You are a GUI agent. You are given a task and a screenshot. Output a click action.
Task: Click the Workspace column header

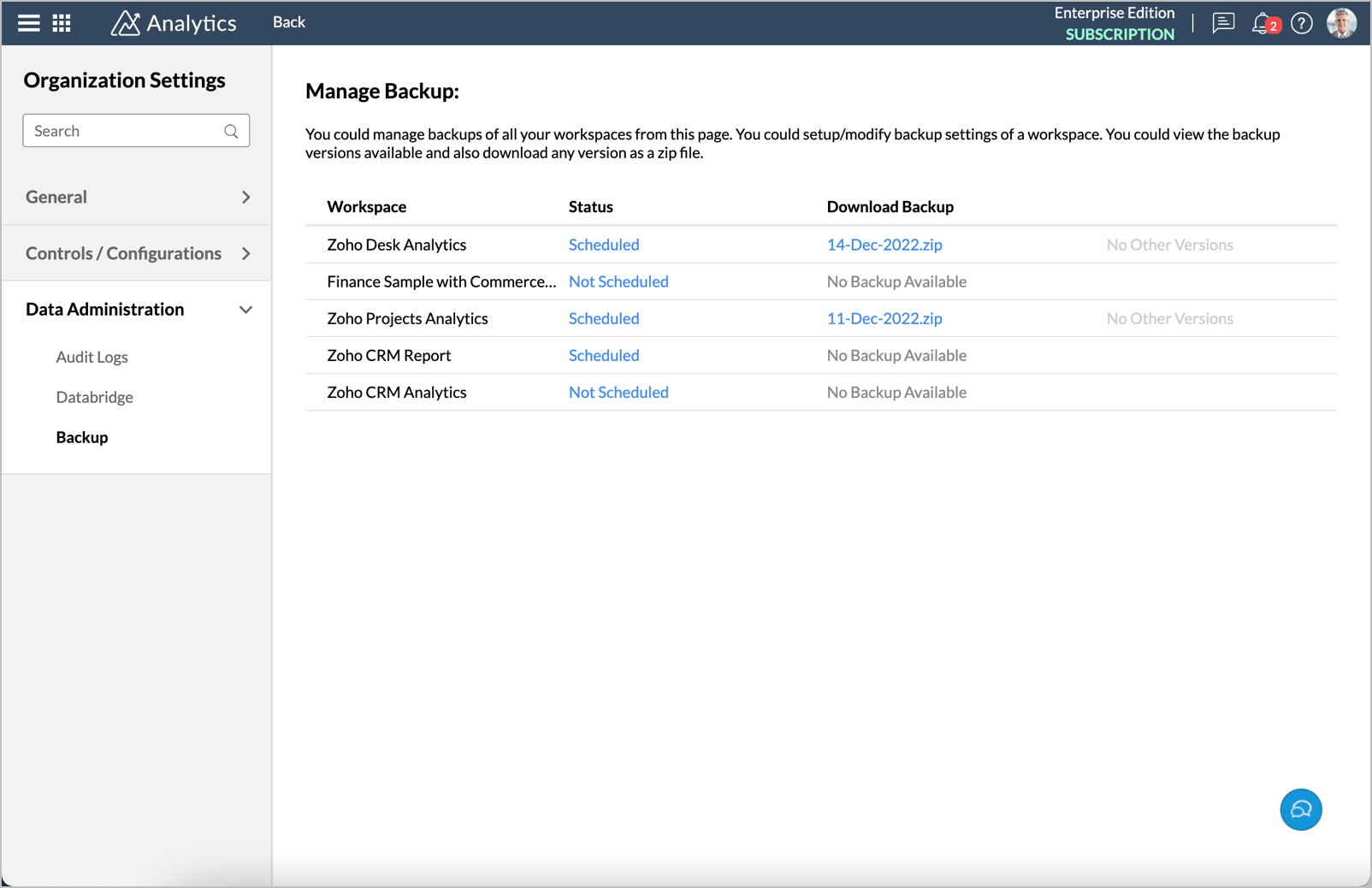coord(366,207)
